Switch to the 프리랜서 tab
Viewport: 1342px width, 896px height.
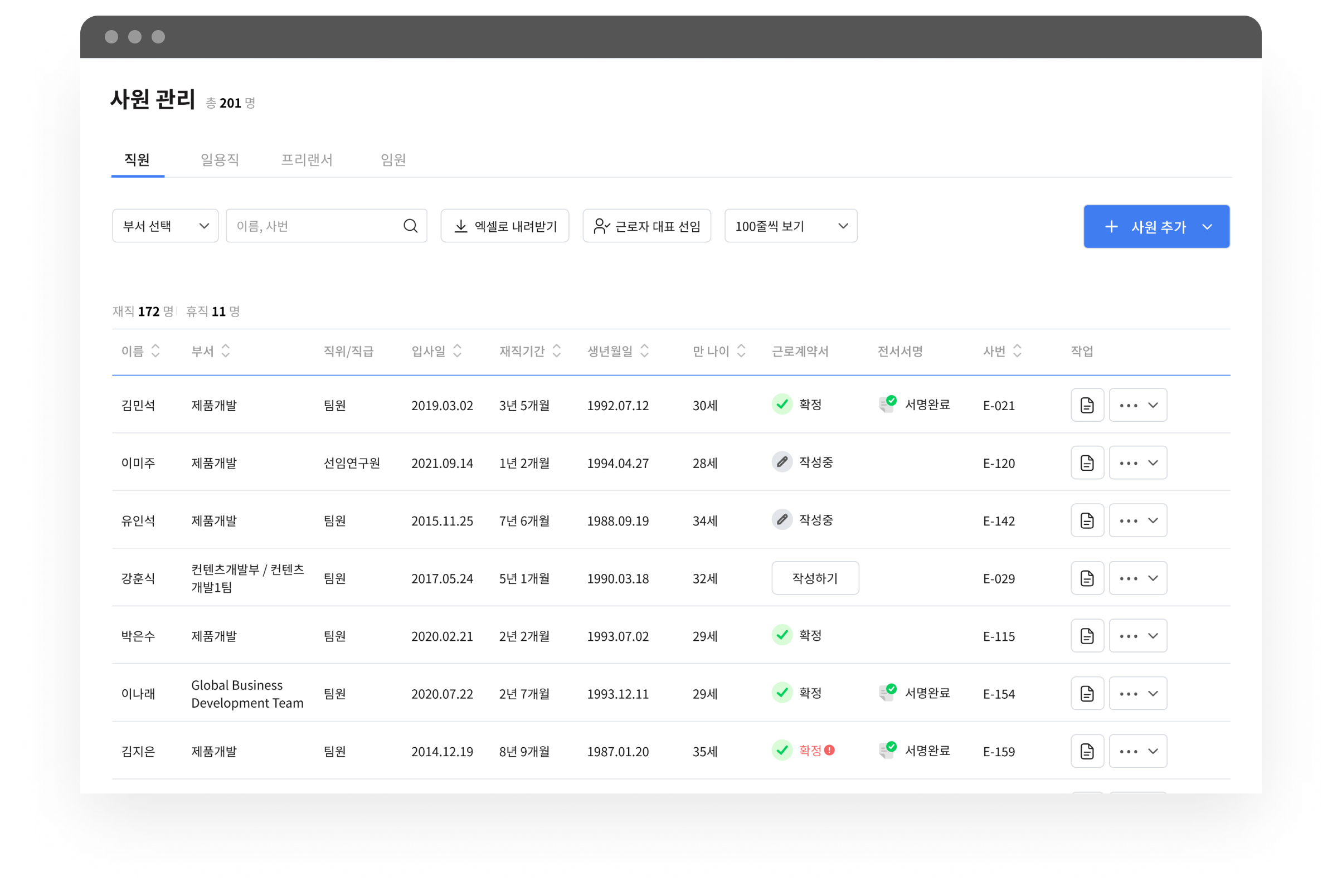pos(307,159)
